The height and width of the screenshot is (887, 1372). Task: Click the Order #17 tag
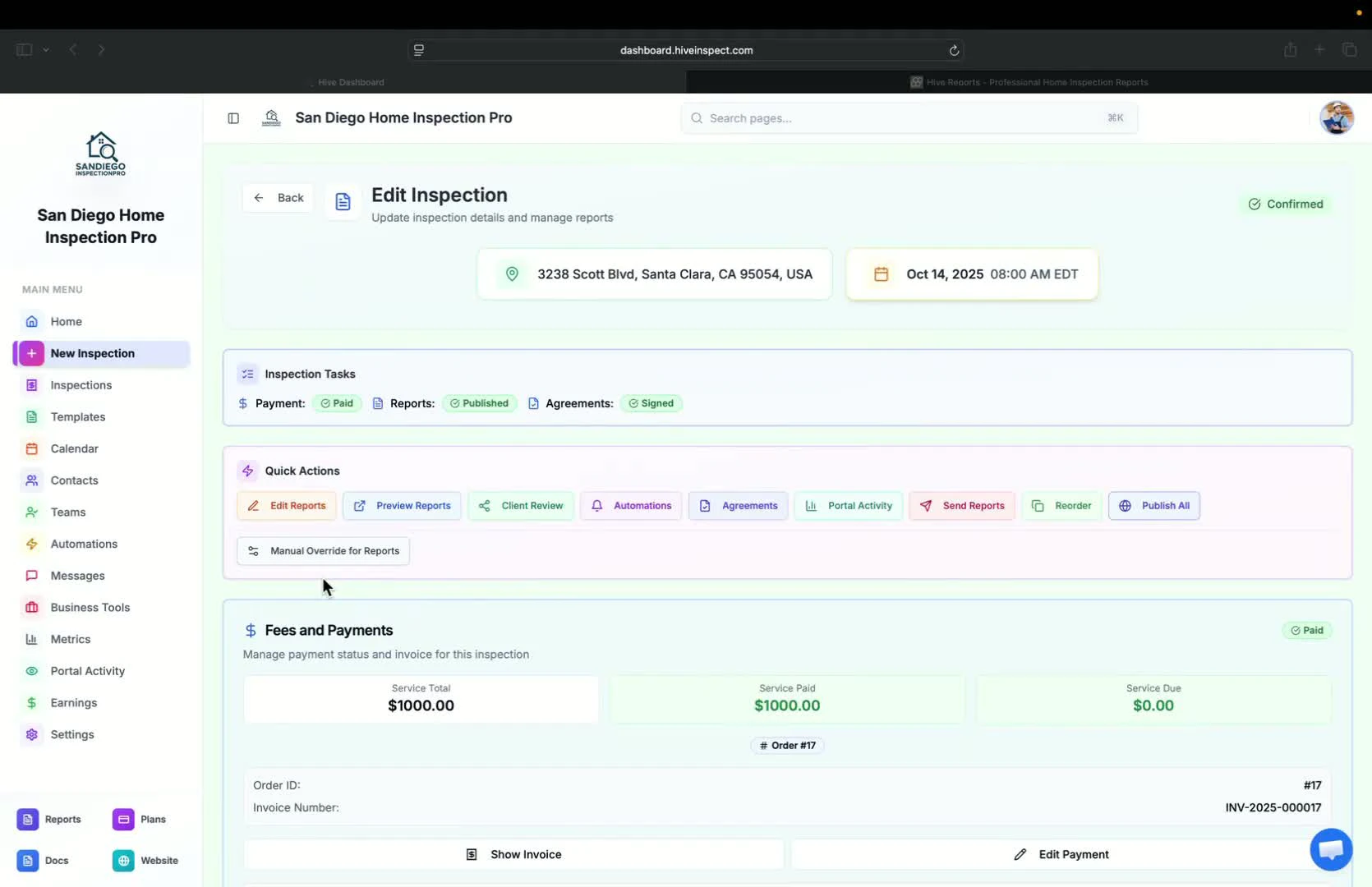click(x=787, y=746)
